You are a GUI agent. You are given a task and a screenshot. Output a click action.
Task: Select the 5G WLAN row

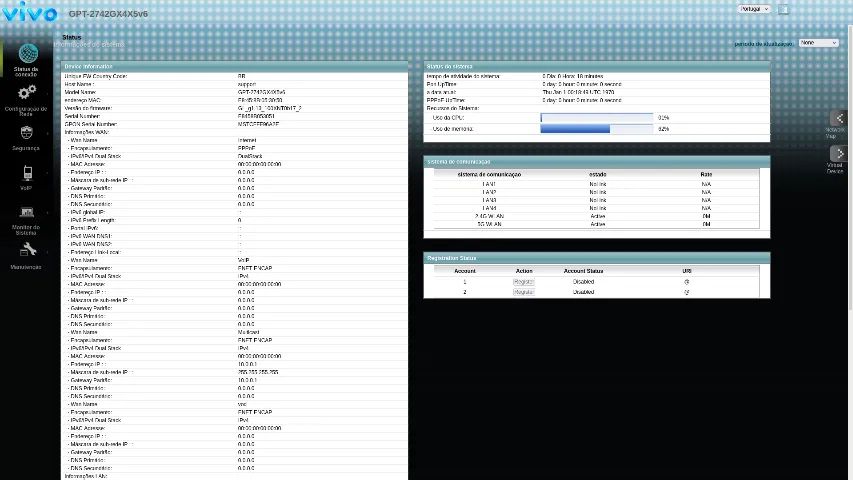[596, 224]
